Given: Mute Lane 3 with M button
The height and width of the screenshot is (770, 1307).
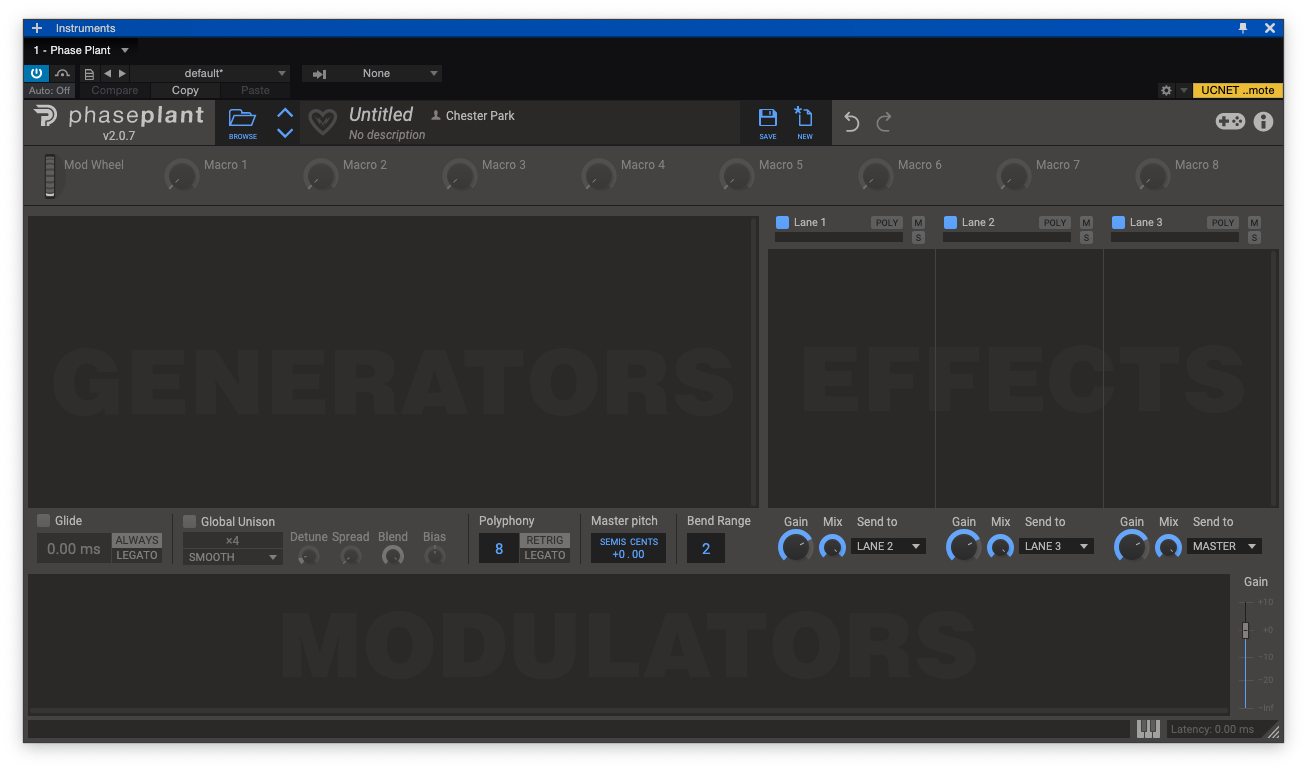Looking at the screenshot, I should point(1254,222).
